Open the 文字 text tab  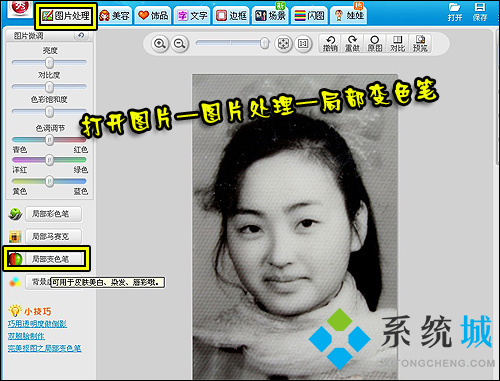point(192,16)
